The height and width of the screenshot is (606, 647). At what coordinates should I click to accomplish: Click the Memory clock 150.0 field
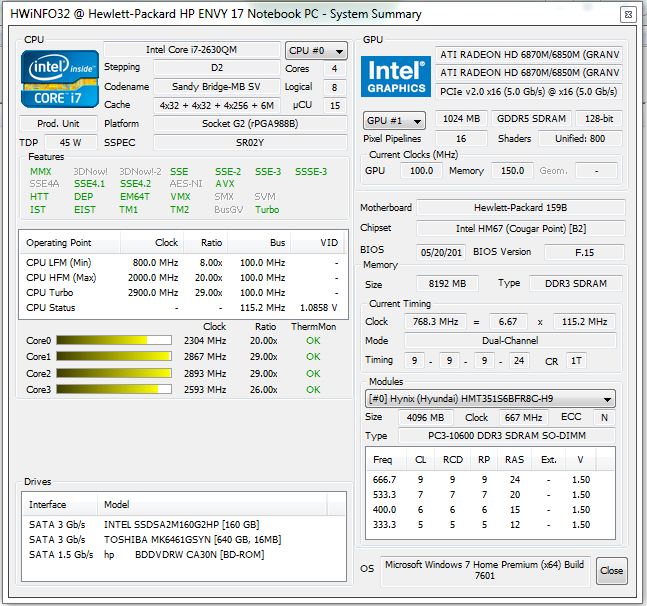point(512,170)
